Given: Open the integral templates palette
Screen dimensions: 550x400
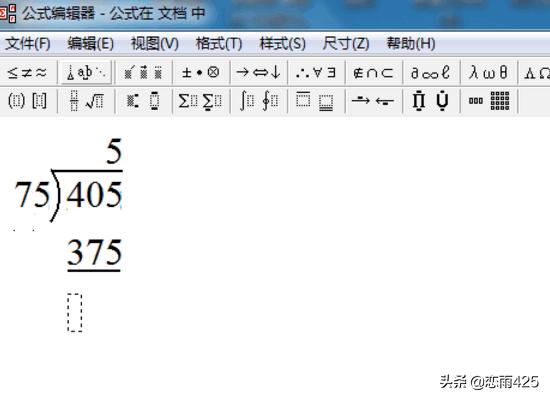Looking at the screenshot, I should coord(259,101).
